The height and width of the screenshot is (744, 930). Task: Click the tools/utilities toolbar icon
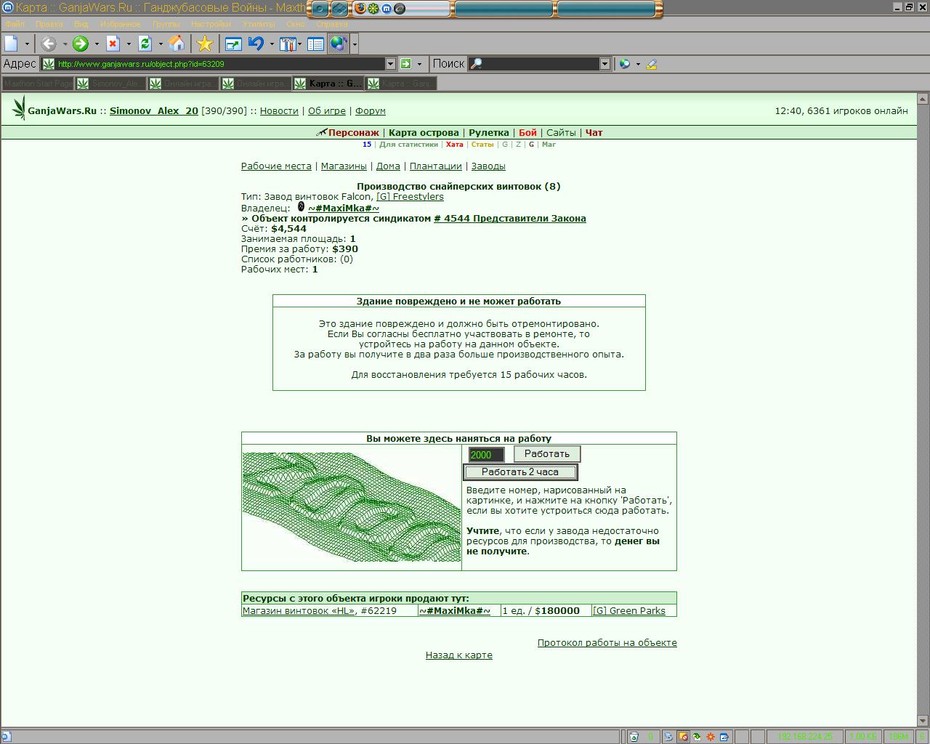point(287,44)
